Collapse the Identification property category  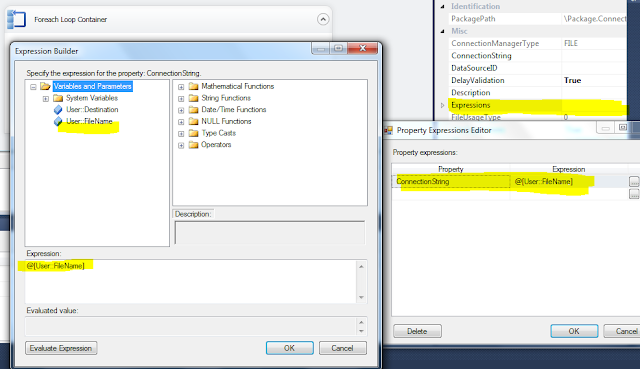click(442, 7)
